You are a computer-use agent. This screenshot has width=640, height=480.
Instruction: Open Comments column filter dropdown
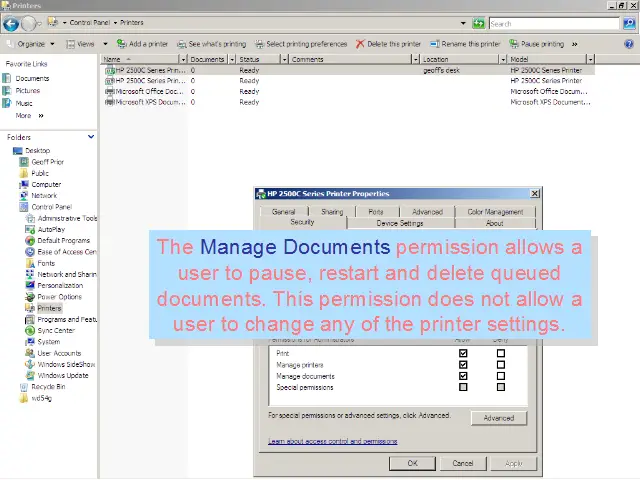[416, 60]
